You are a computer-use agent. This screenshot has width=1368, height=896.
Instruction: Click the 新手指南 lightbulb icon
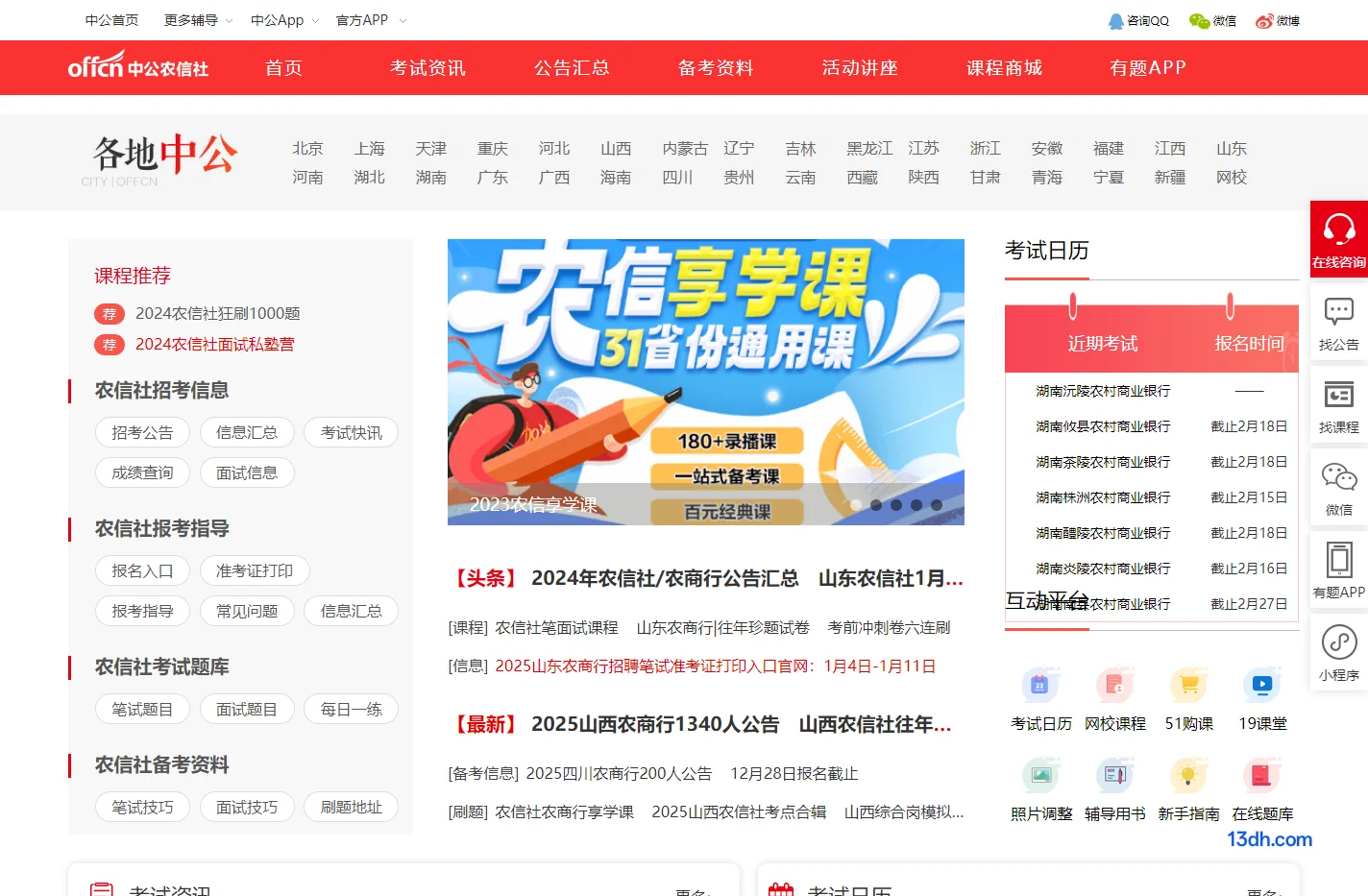point(1188,776)
